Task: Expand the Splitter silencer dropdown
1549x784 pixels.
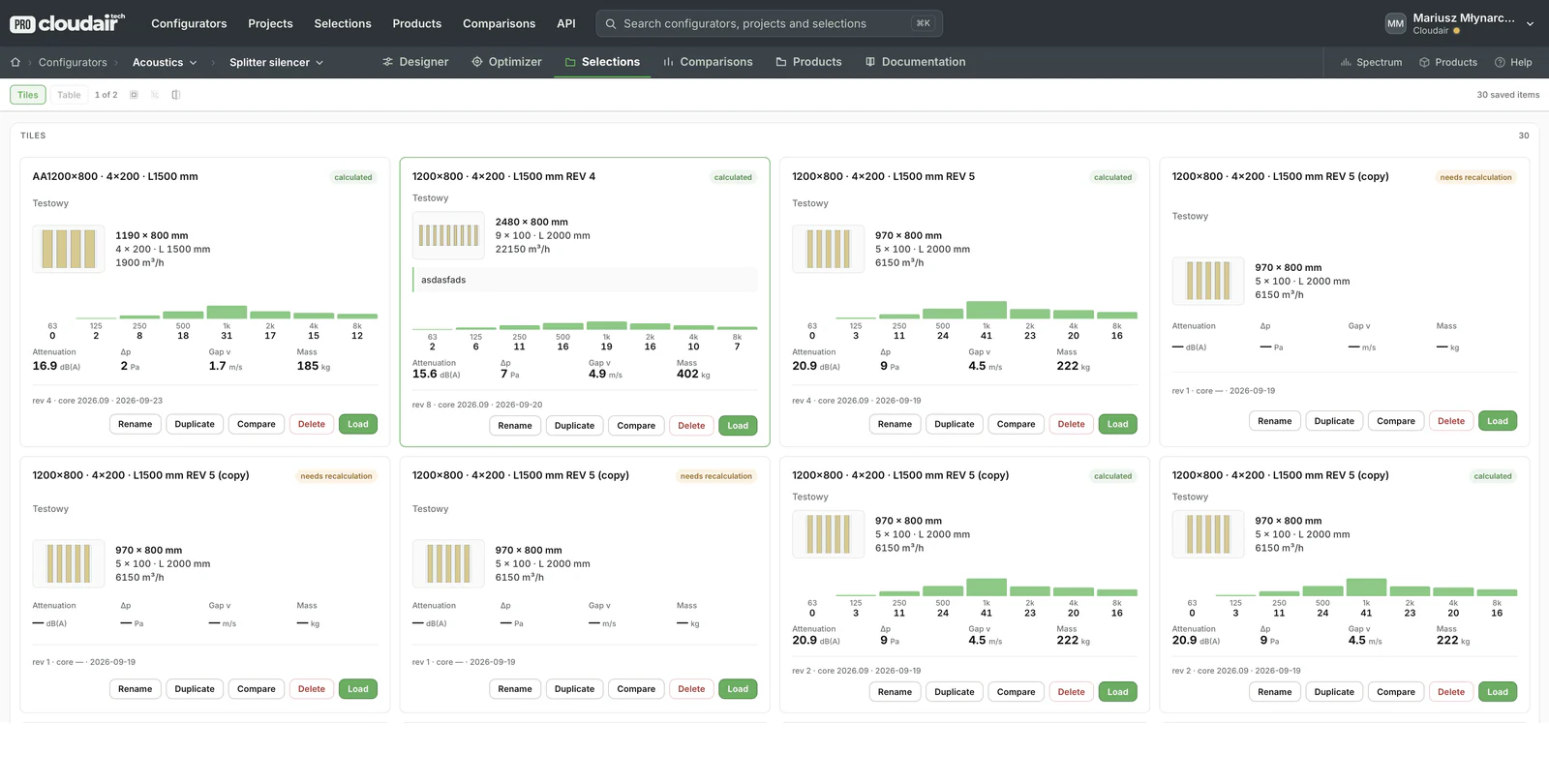Action: click(x=276, y=62)
